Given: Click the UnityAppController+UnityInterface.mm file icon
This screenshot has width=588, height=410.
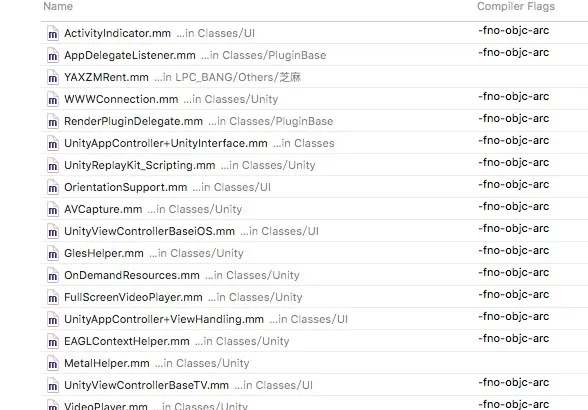Looking at the screenshot, I should tap(53, 143).
